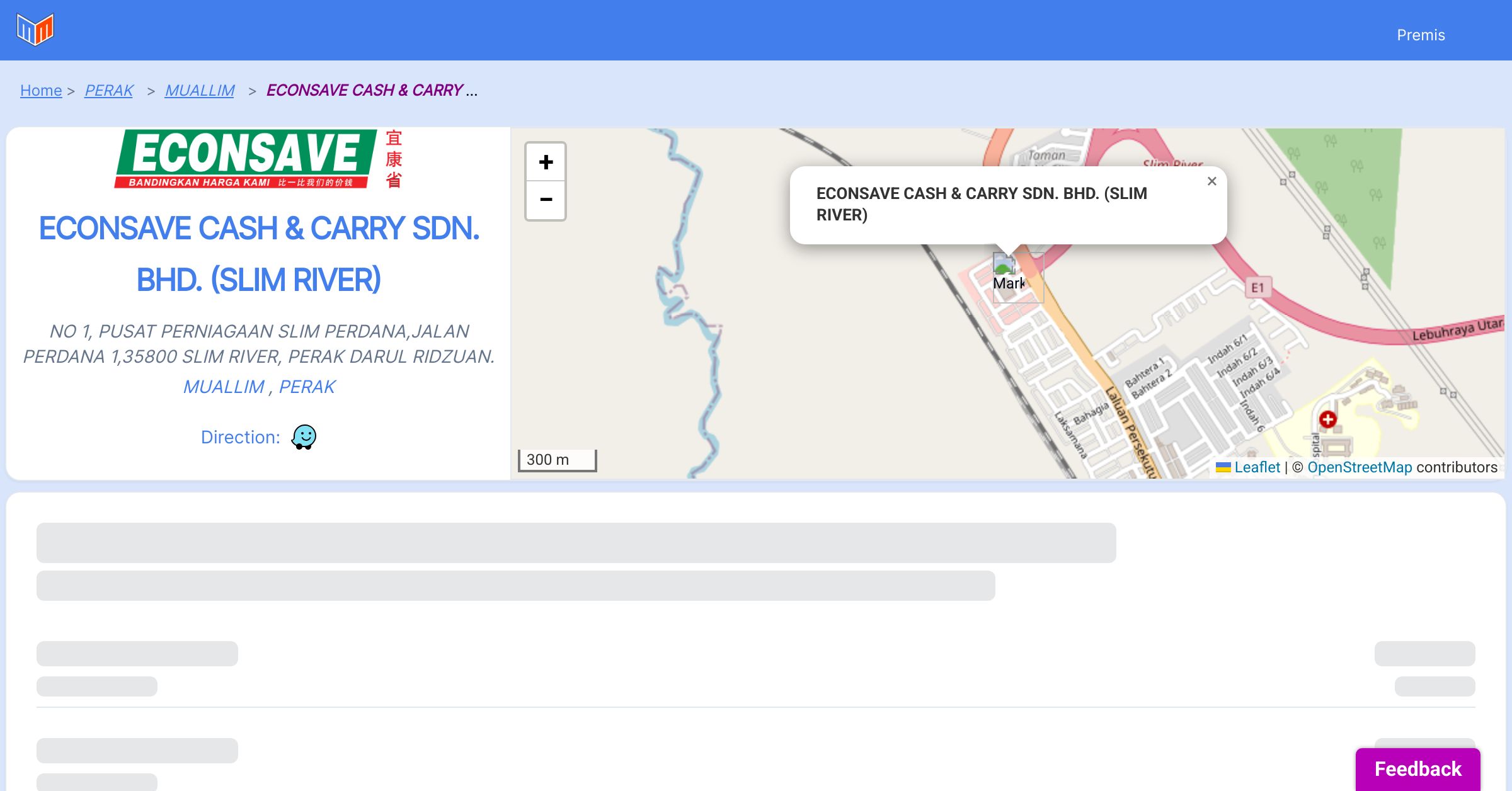Open the Premis menu item
Viewport: 1512px width, 791px height.
click(1421, 35)
